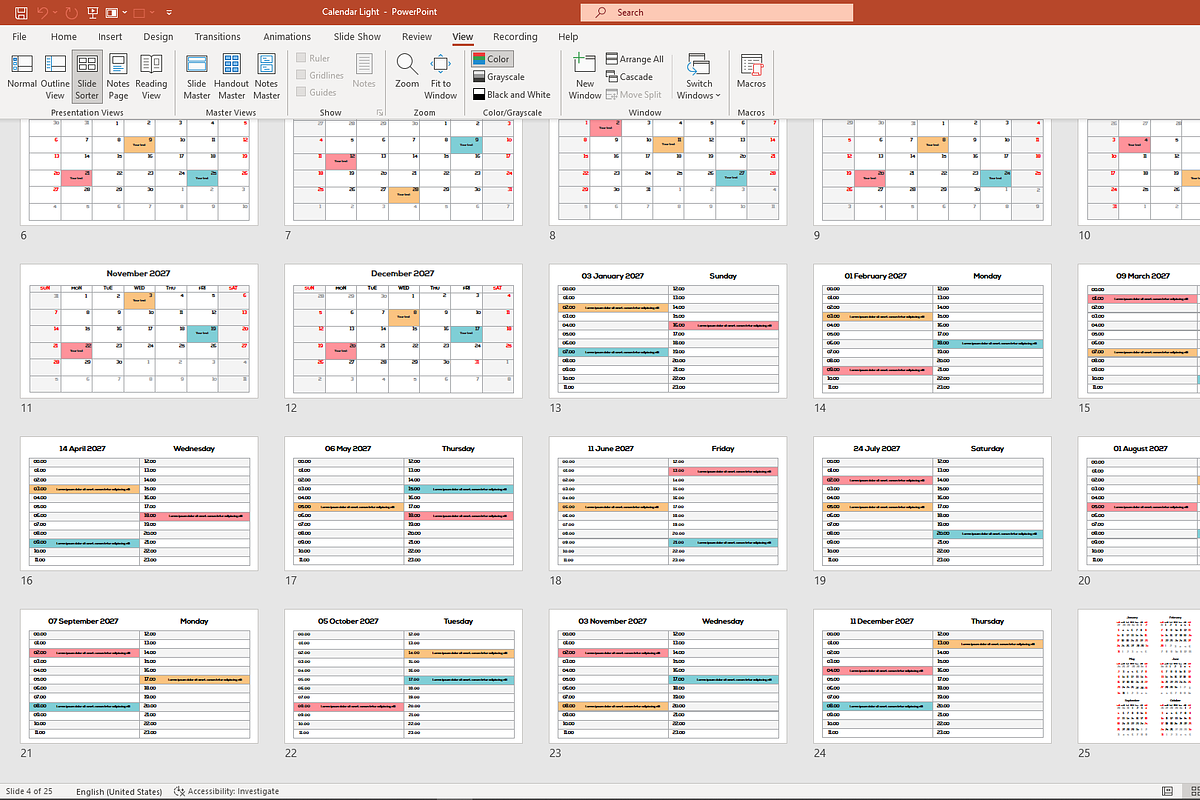Viewport: 1200px width, 800px height.
Task: Select the 07 September 2027 Monday slide
Action: click(x=139, y=677)
